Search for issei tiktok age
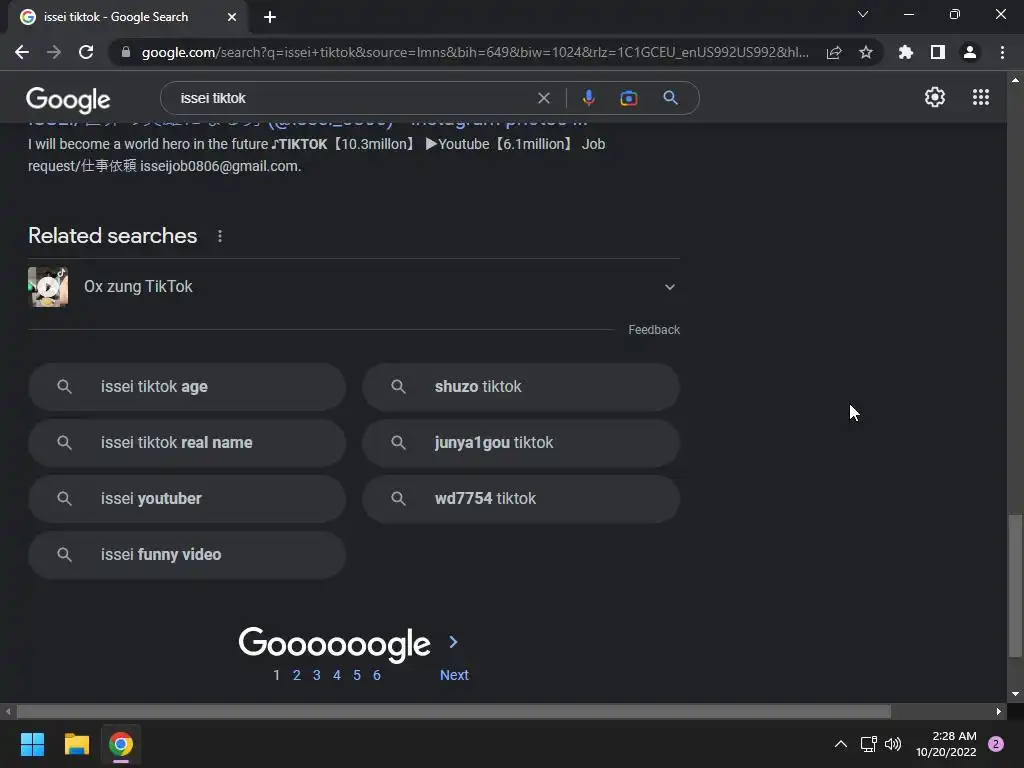1024x768 pixels. 187,387
